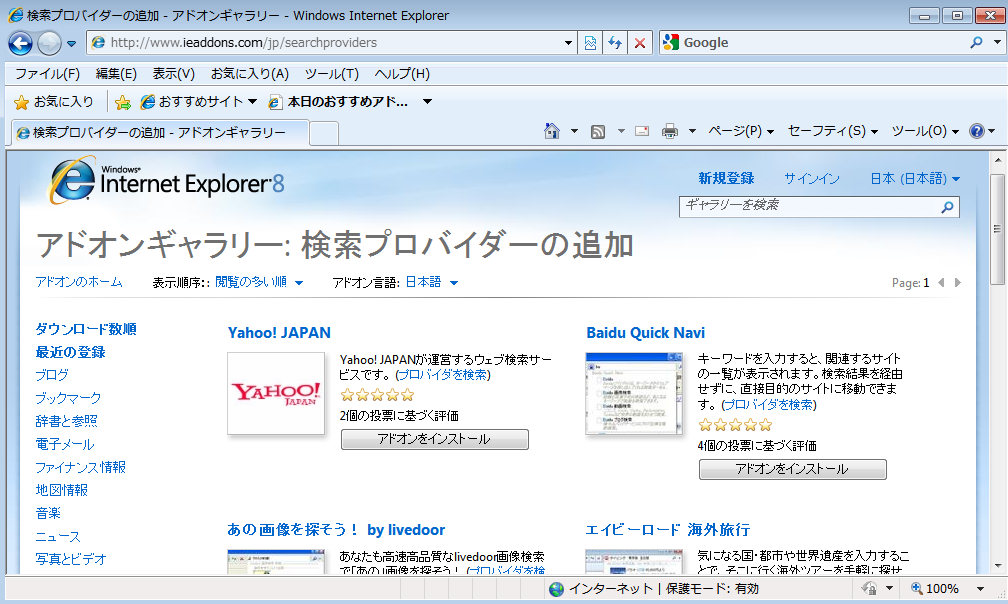Click the 新規登録 link
1008x604 pixels.
pos(726,178)
